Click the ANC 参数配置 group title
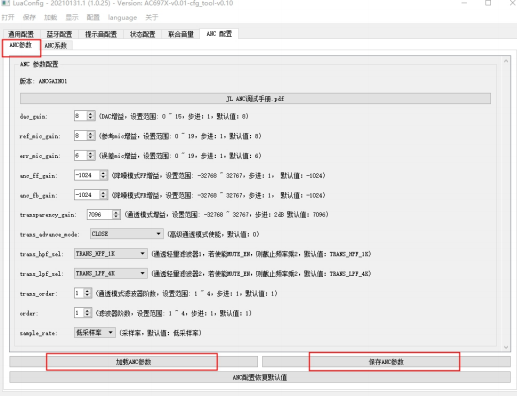This screenshot has height=396, width=517. point(39,64)
